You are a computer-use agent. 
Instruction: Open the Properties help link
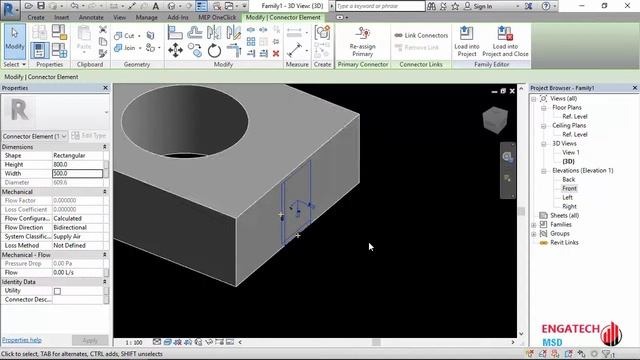[x=22, y=340]
